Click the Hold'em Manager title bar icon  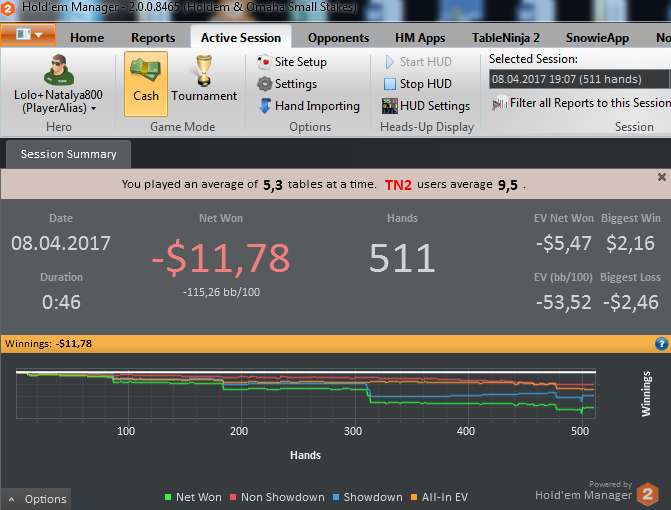(x=8, y=8)
